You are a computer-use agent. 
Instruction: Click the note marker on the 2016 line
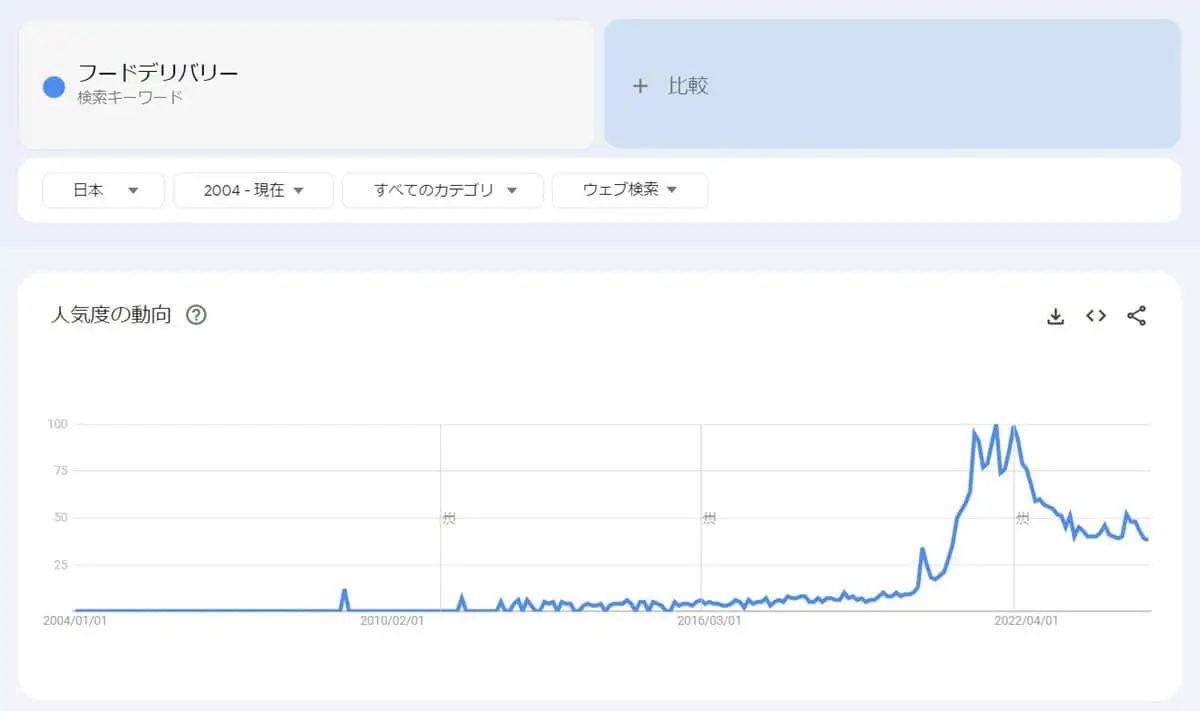coord(709,518)
